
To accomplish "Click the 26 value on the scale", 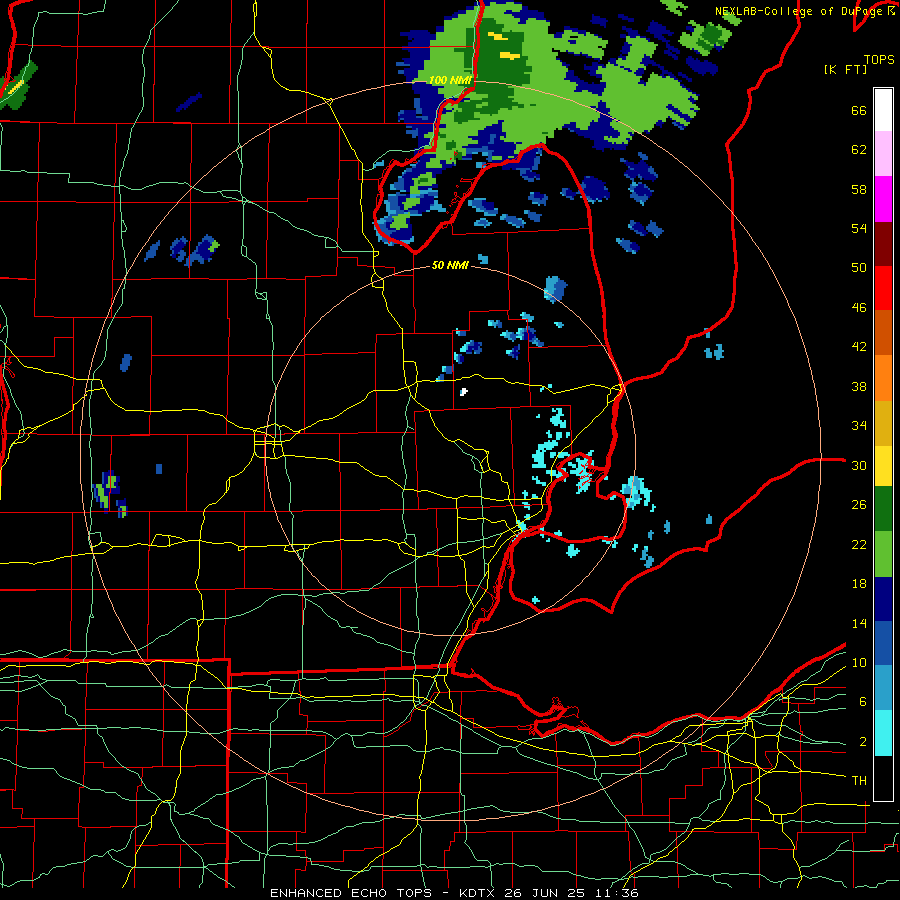I will pyautogui.click(x=859, y=505).
